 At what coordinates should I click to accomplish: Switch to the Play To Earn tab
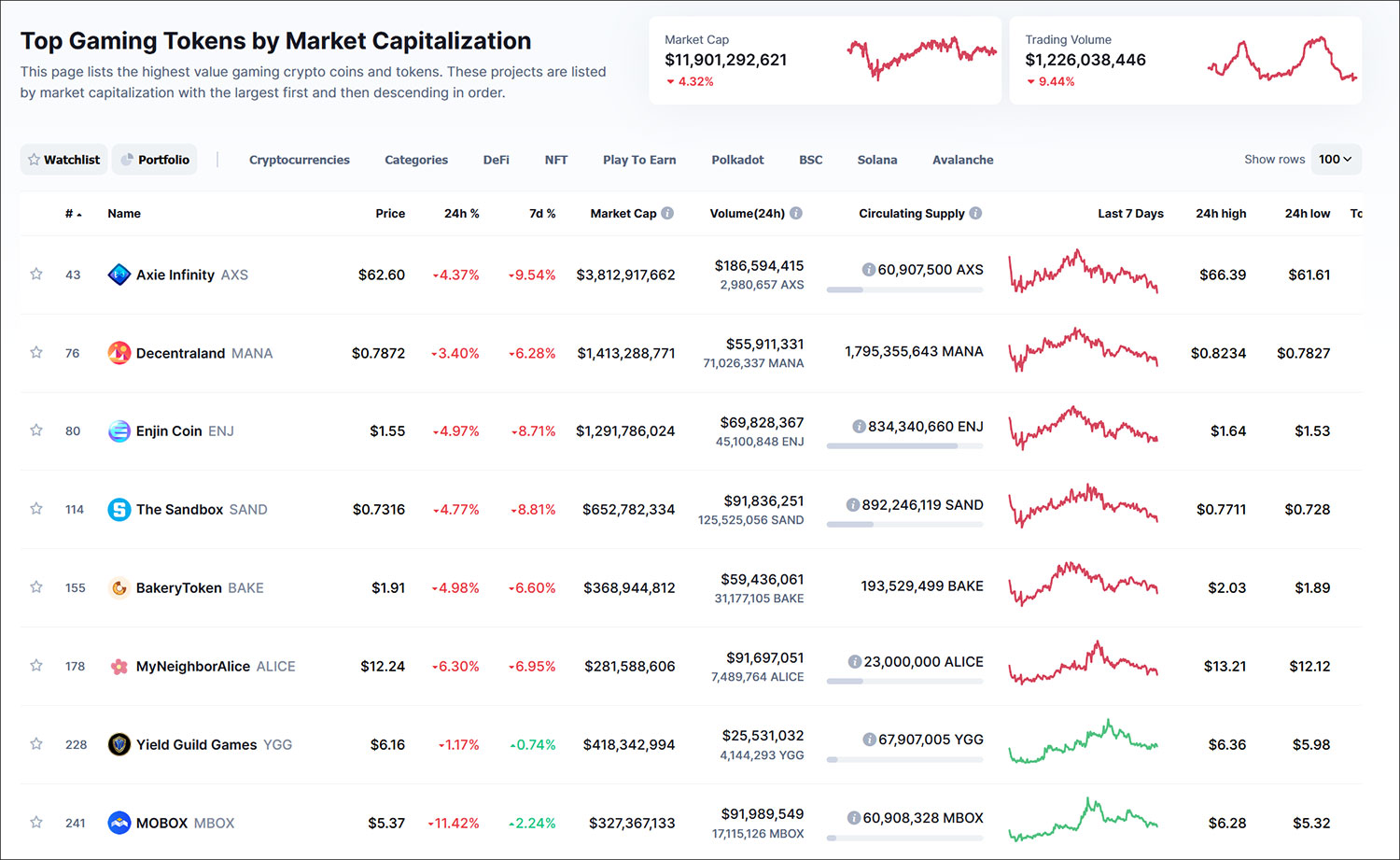click(639, 160)
